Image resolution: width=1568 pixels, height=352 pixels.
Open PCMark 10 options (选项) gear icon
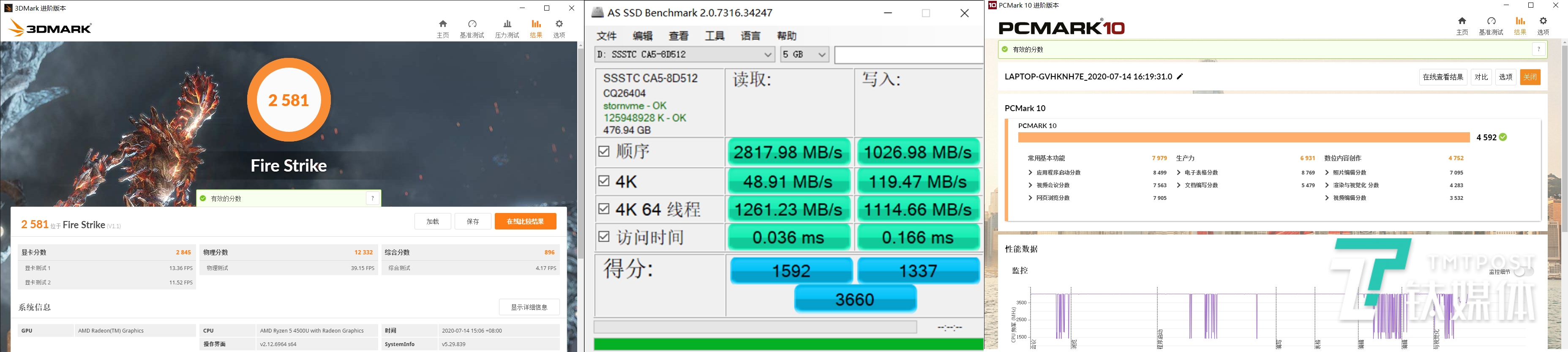coord(1543,26)
